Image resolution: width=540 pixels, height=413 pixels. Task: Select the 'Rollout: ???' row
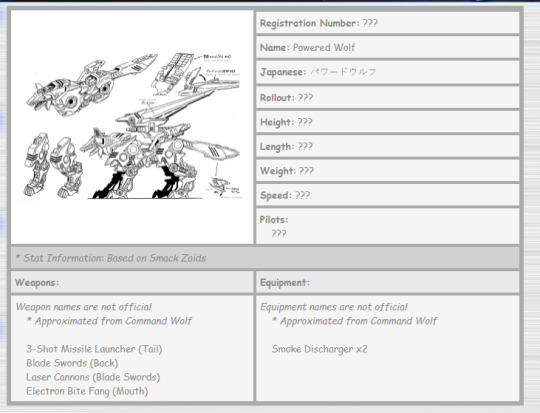click(387, 97)
